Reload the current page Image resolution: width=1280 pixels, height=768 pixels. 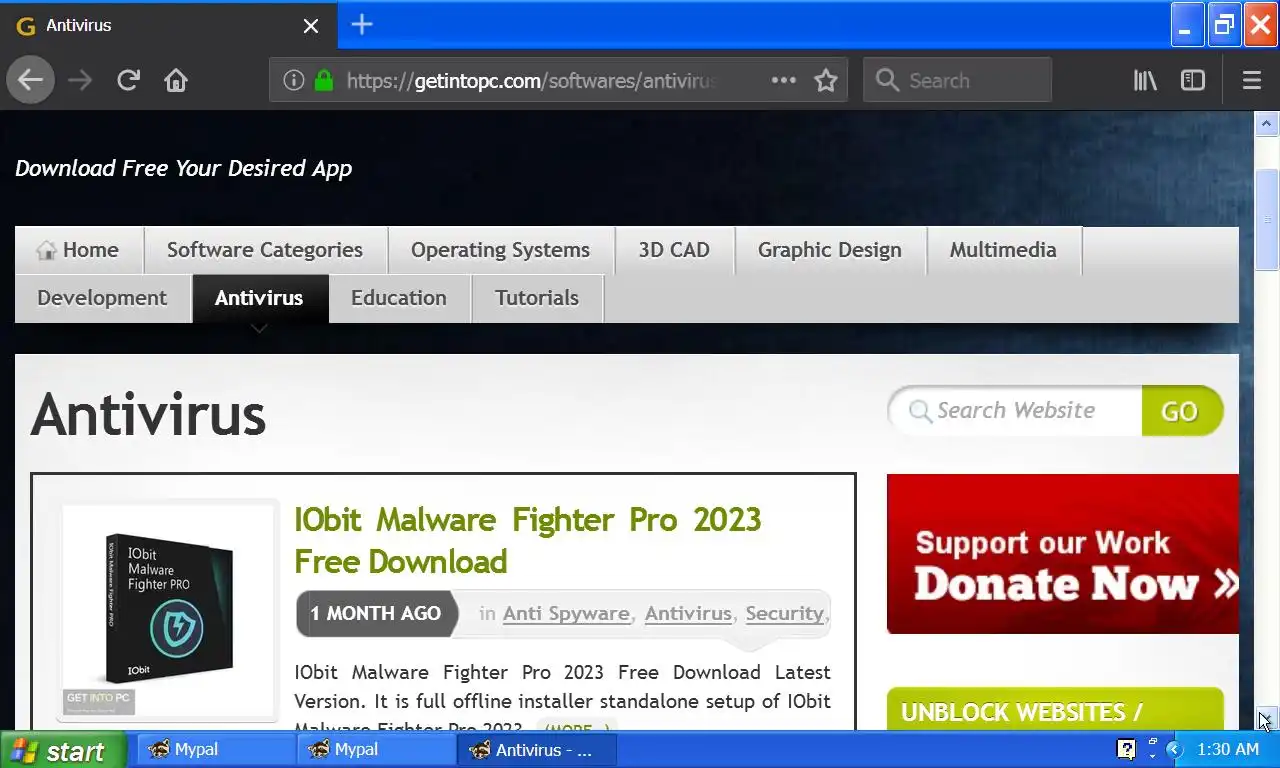click(x=128, y=80)
